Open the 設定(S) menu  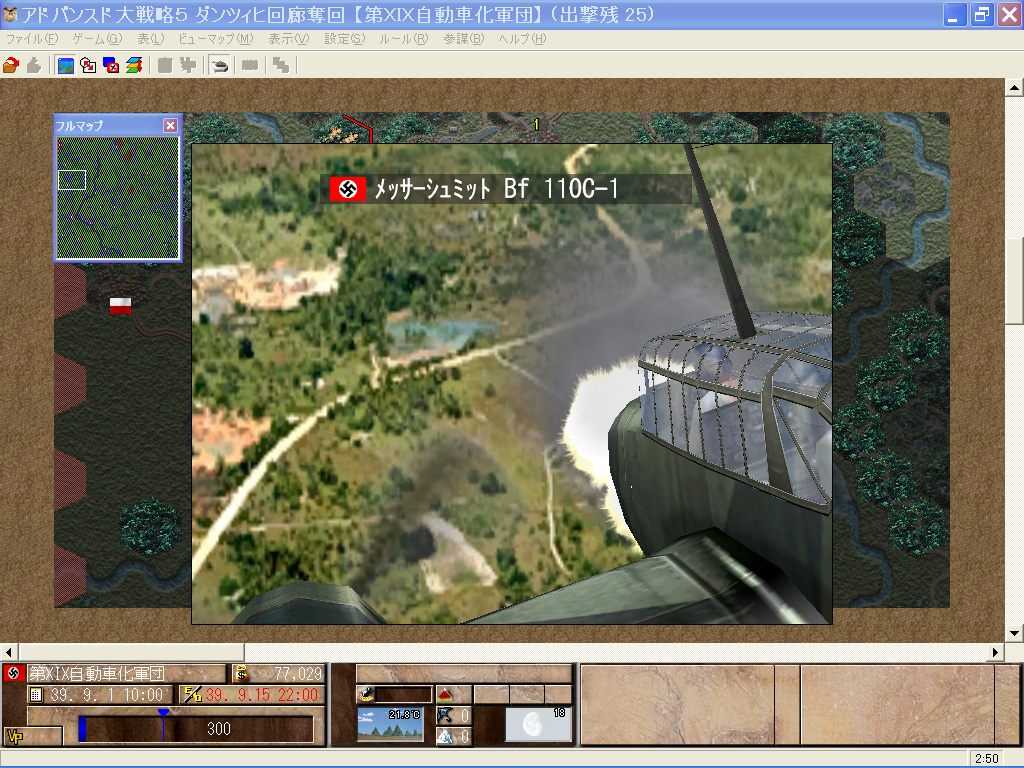tap(344, 39)
